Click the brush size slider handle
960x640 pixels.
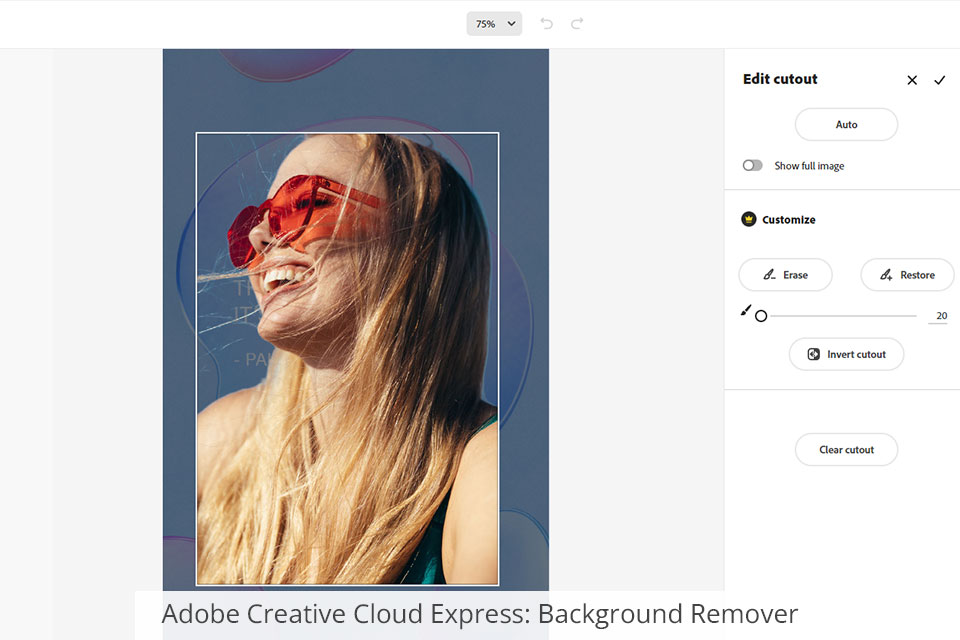click(761, 316)
